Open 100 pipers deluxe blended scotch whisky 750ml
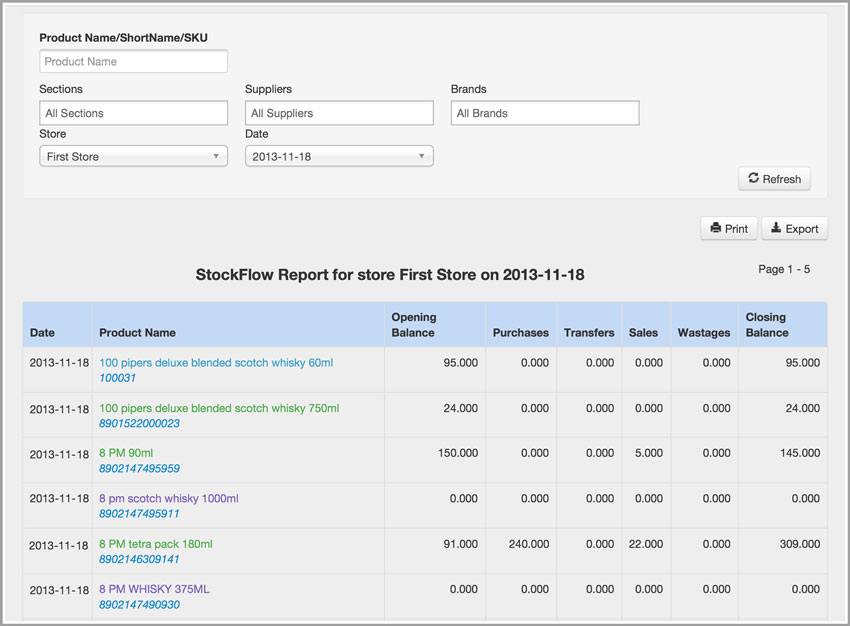 pos(219,408)
